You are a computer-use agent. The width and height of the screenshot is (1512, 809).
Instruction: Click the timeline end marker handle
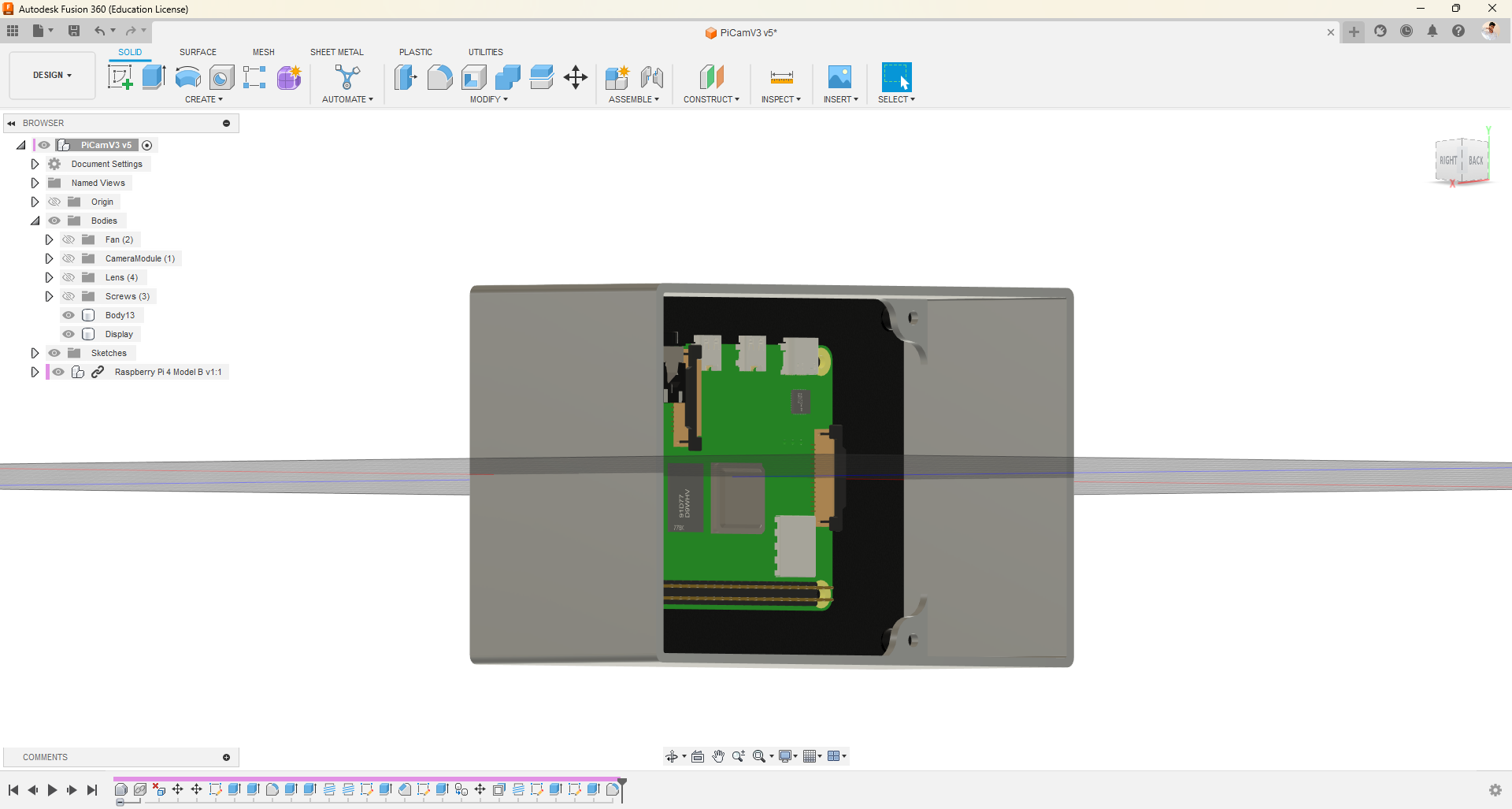coord(622,789)
